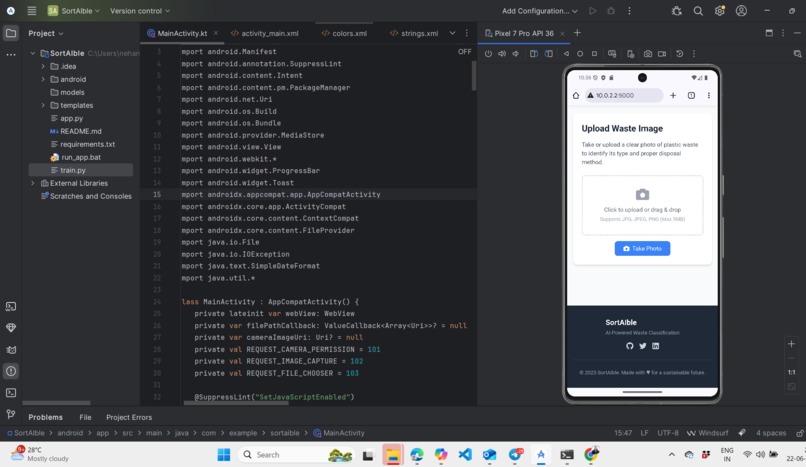This screenshot has height=467, width=806.
Task: Show hidden editor tabs chevron
Action: [452, 33]
